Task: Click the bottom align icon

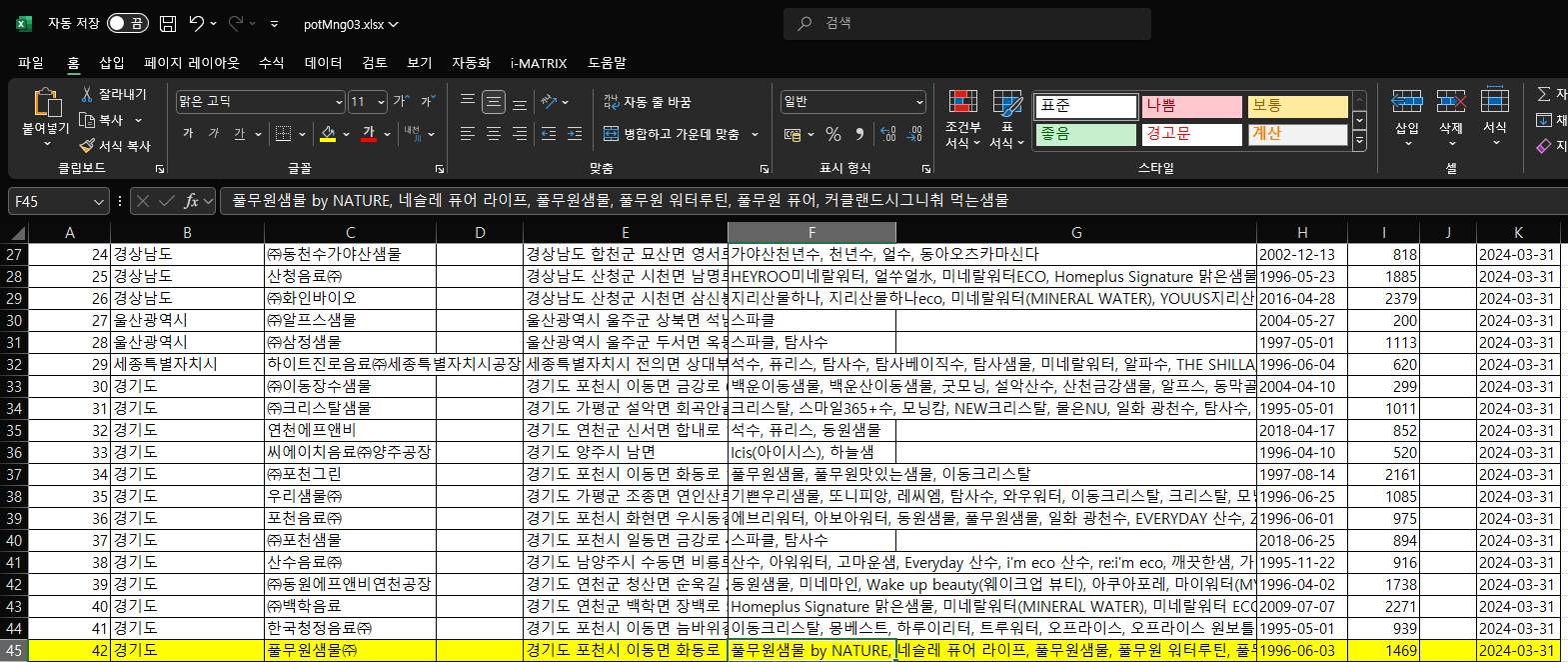Action: (x=520, y=102)
